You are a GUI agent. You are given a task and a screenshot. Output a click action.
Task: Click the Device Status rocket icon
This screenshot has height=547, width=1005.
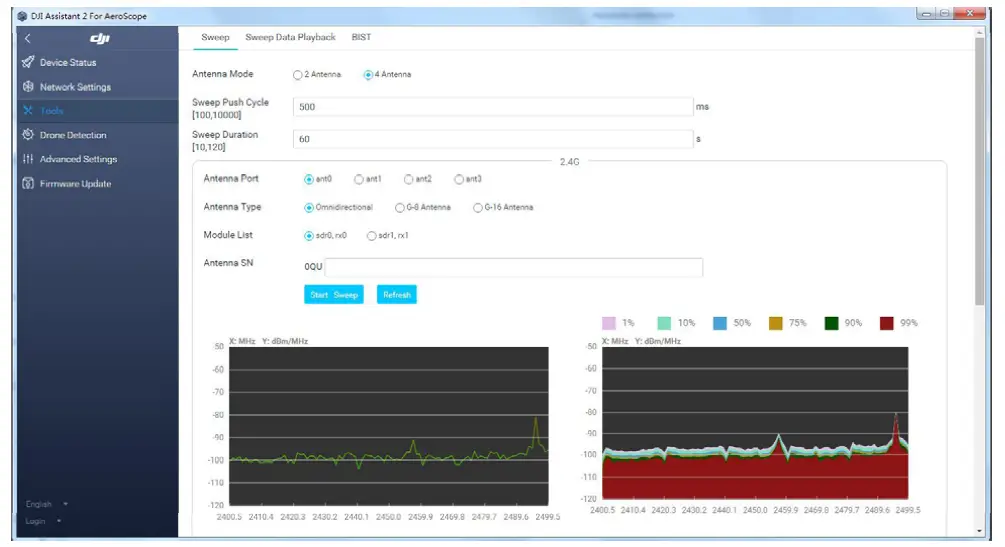(x=27, y=62)
